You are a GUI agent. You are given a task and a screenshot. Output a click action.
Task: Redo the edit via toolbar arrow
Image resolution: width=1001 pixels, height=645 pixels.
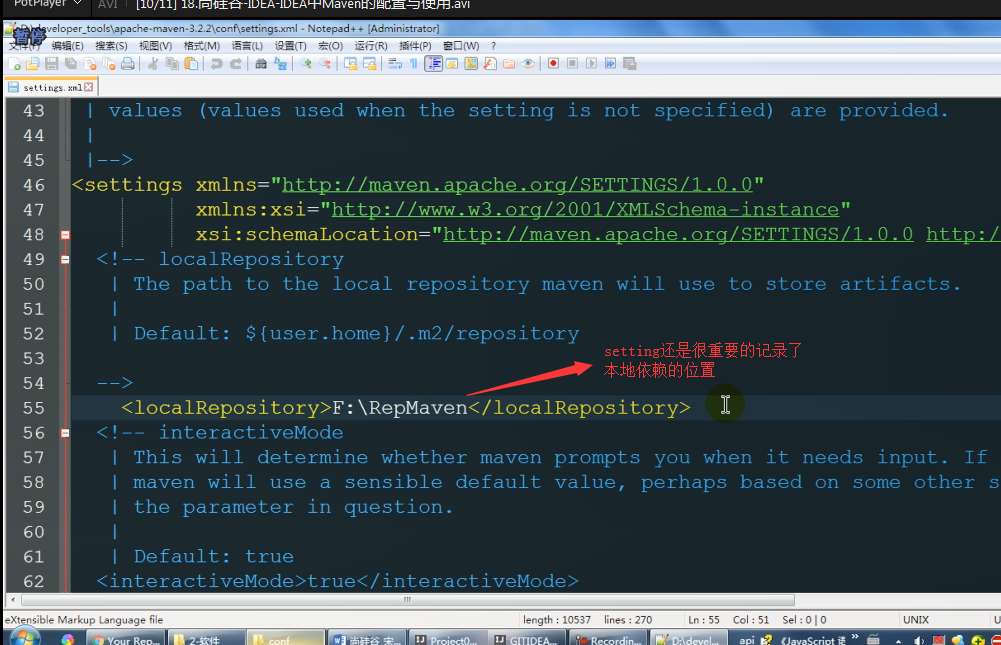coord(236,64)
